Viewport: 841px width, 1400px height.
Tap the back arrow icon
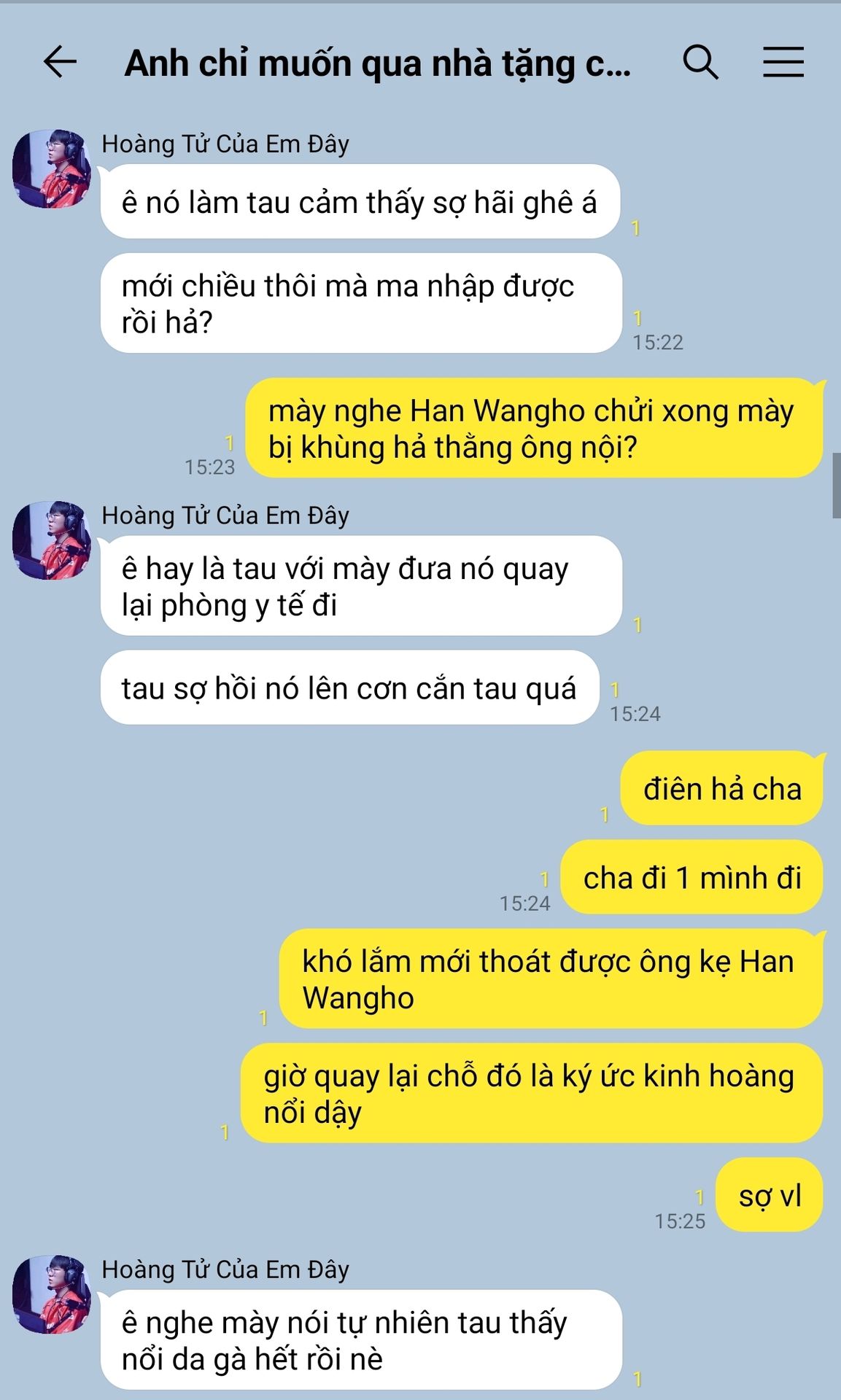pyautogui.click(x=60, y=62)
